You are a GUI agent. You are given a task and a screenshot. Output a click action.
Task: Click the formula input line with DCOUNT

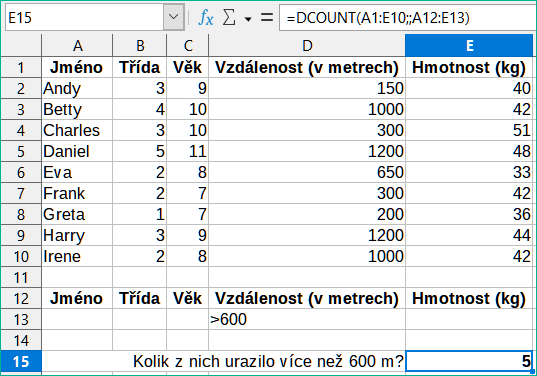[408, 17]
